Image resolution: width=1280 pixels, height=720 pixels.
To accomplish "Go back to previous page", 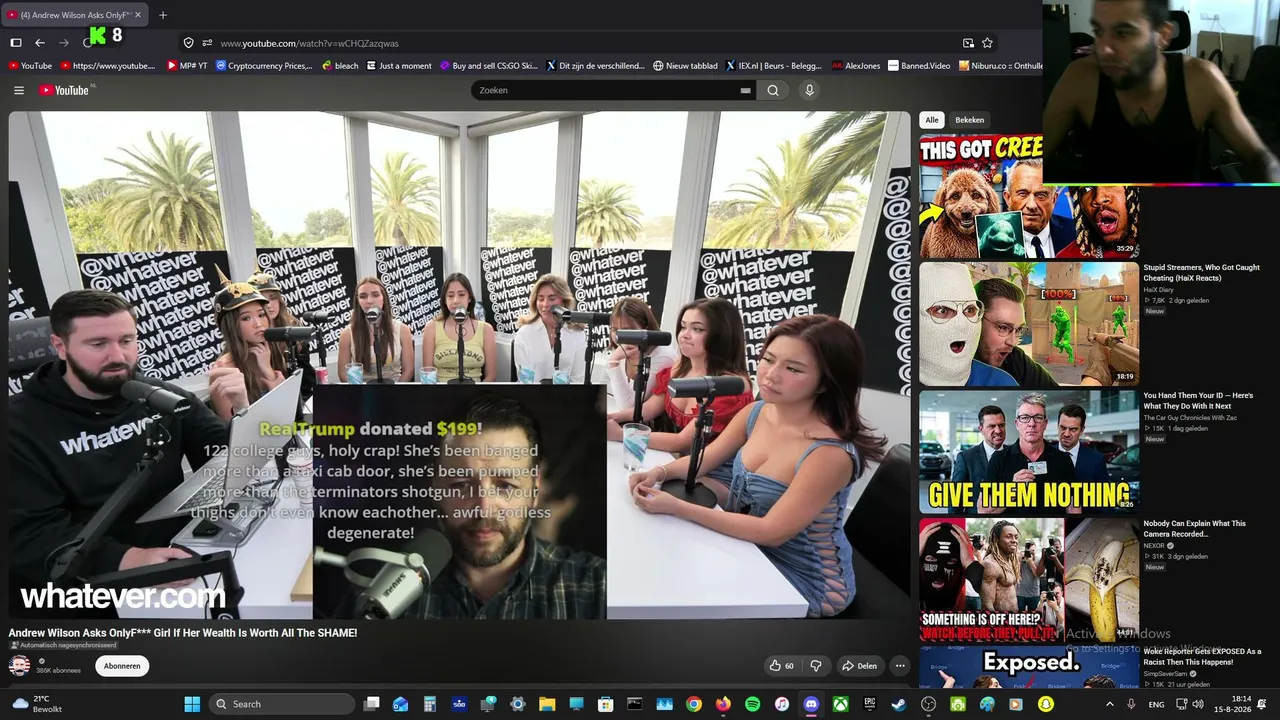I will [40, 43].
